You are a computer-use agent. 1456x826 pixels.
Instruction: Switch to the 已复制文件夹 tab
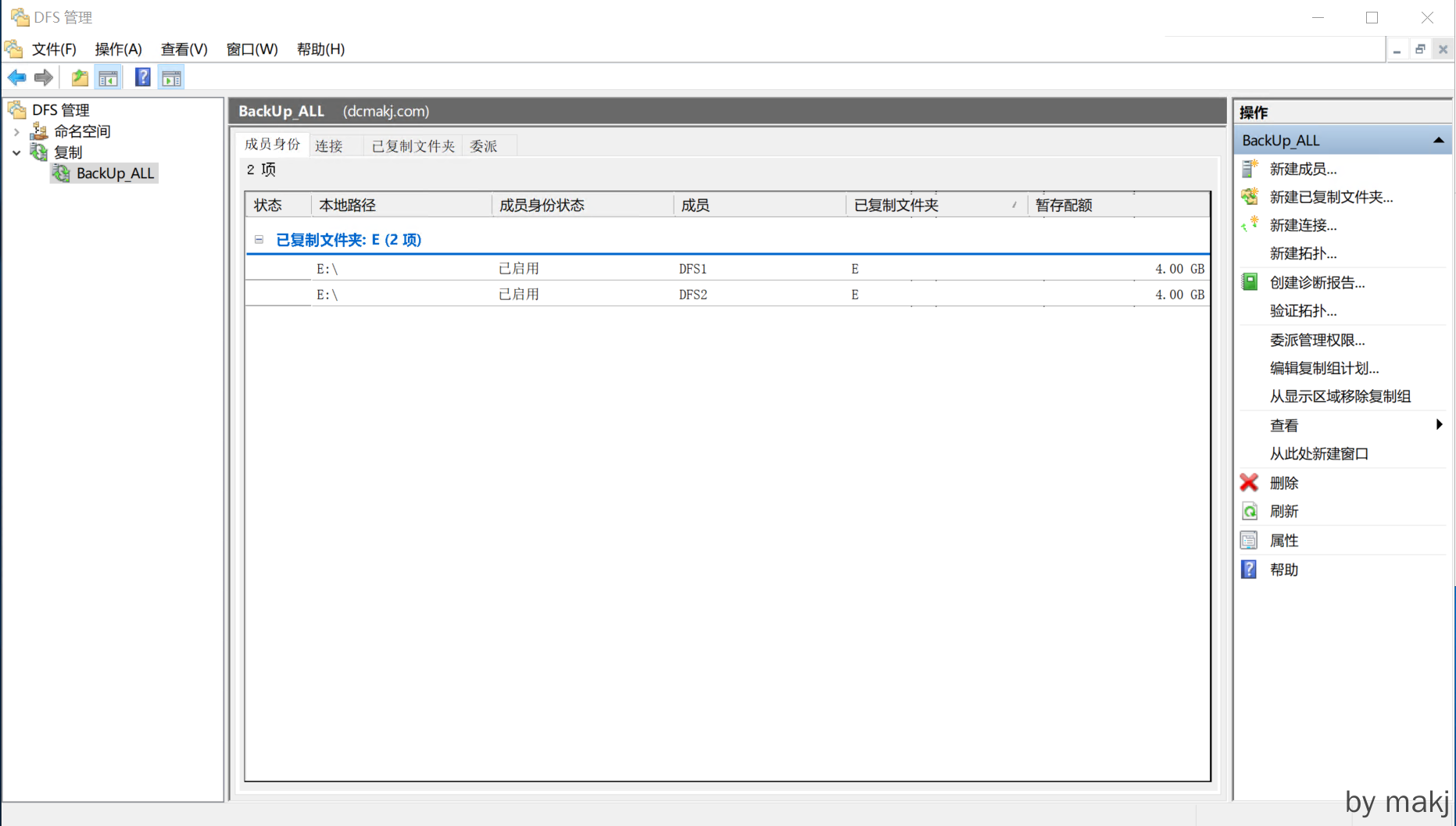click(413, 146)
